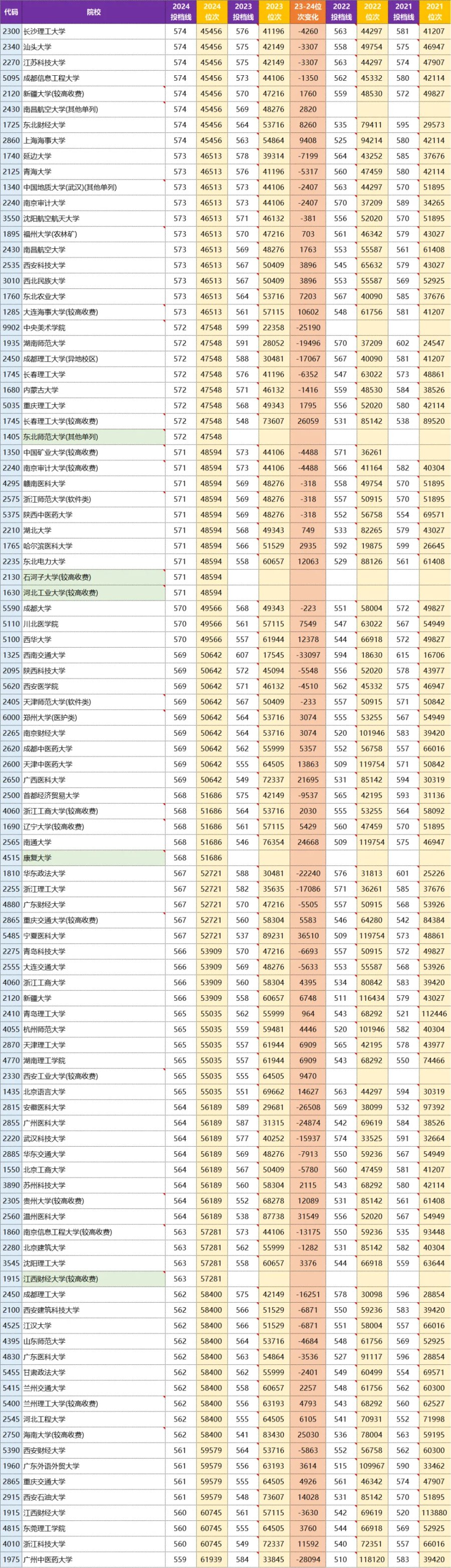Click the 26059 rank change value

pos(308,421)
